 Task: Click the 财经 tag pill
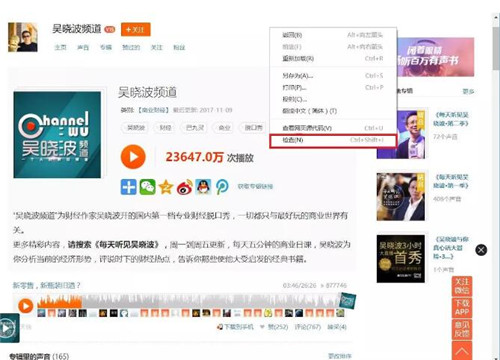point(165,127)
